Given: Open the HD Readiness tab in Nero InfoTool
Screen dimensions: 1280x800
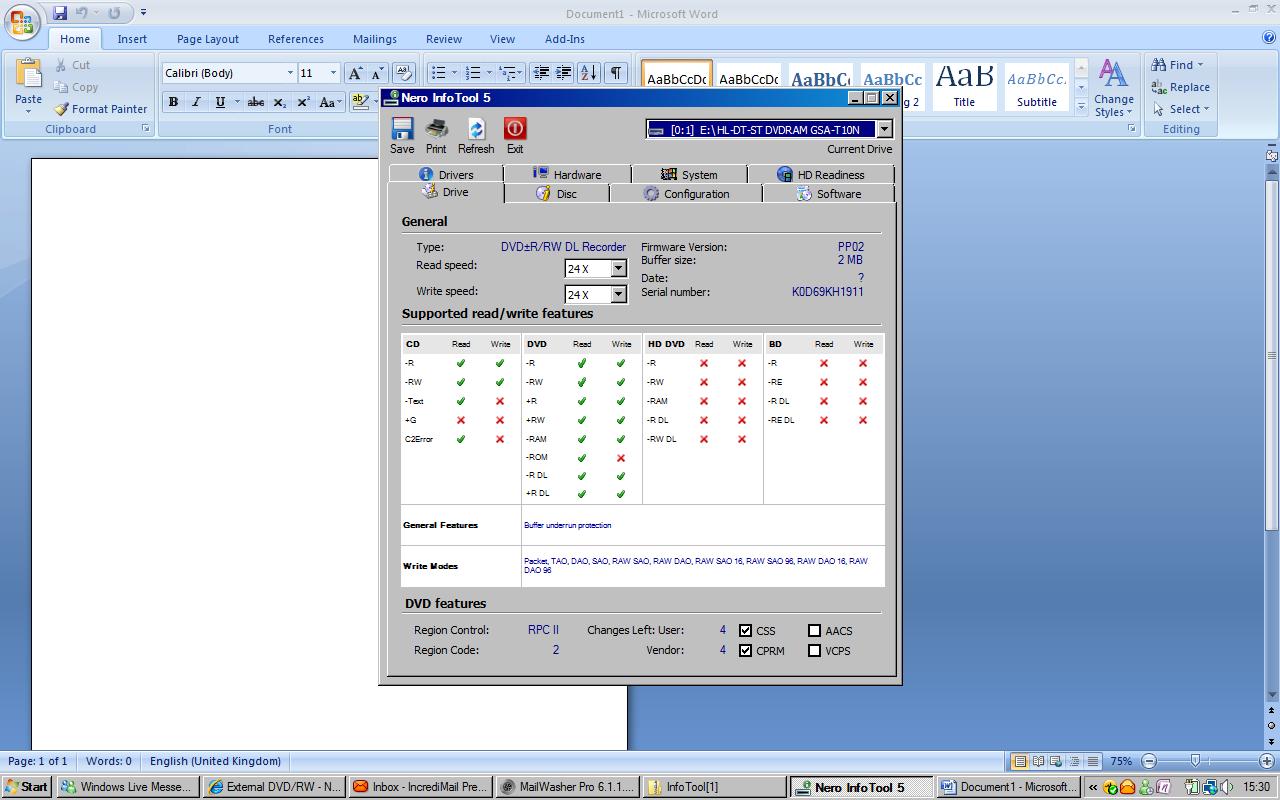Looking at the screenshot, I should (x=821, y=174).
